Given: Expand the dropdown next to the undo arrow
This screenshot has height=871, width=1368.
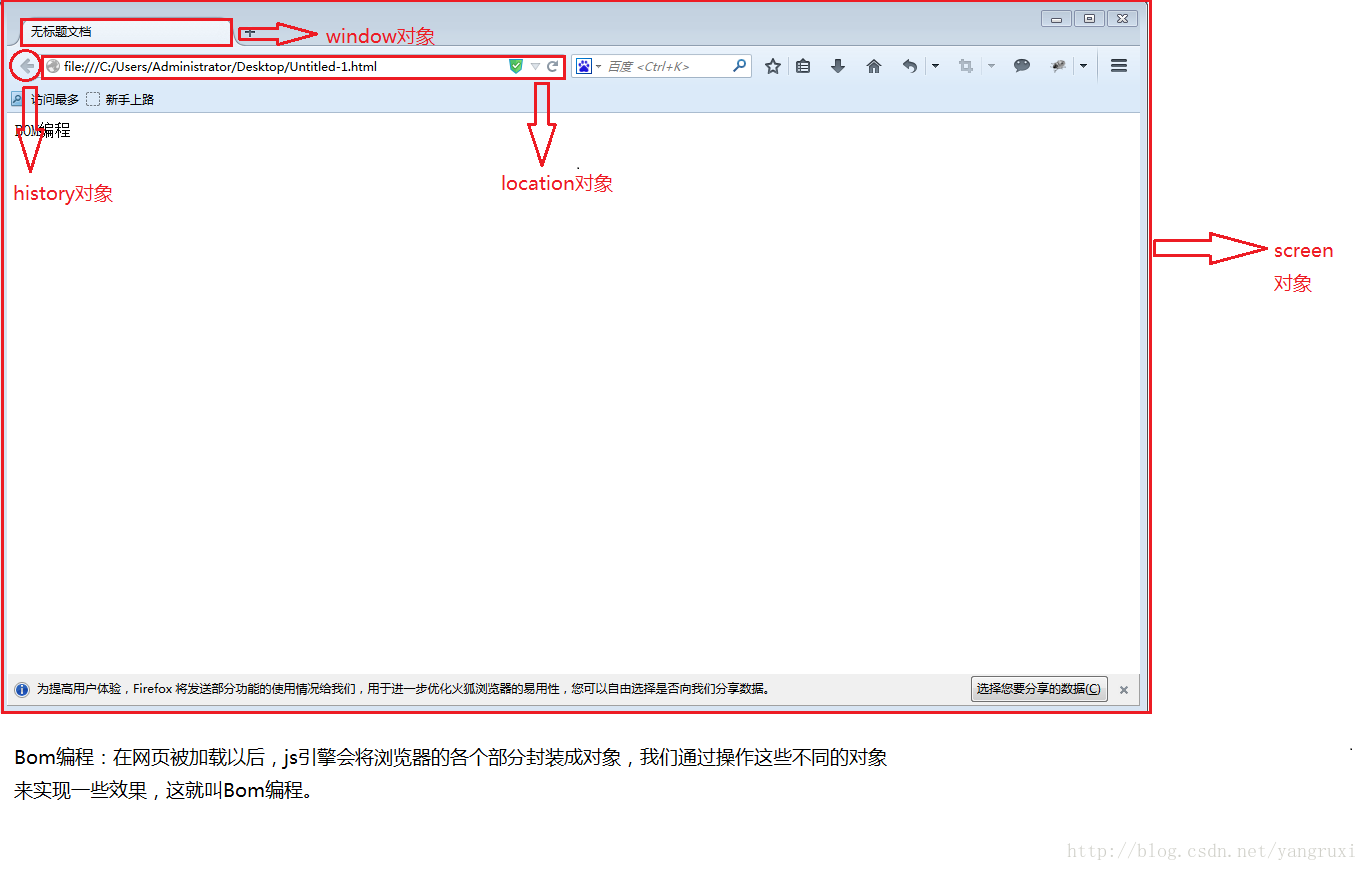Looking at the screenshot, I should [935, 67].
